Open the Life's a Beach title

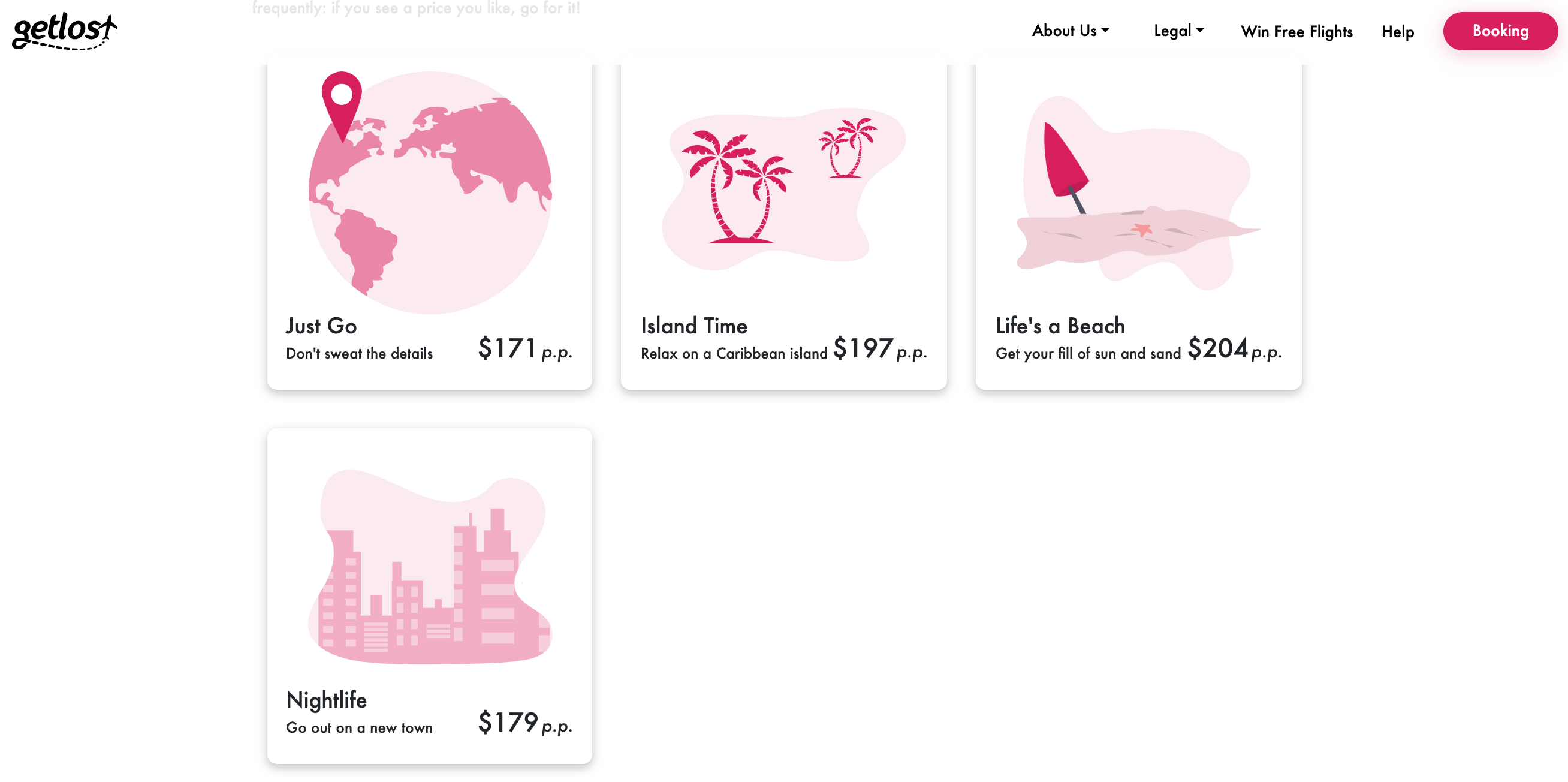pos(1060,326)
